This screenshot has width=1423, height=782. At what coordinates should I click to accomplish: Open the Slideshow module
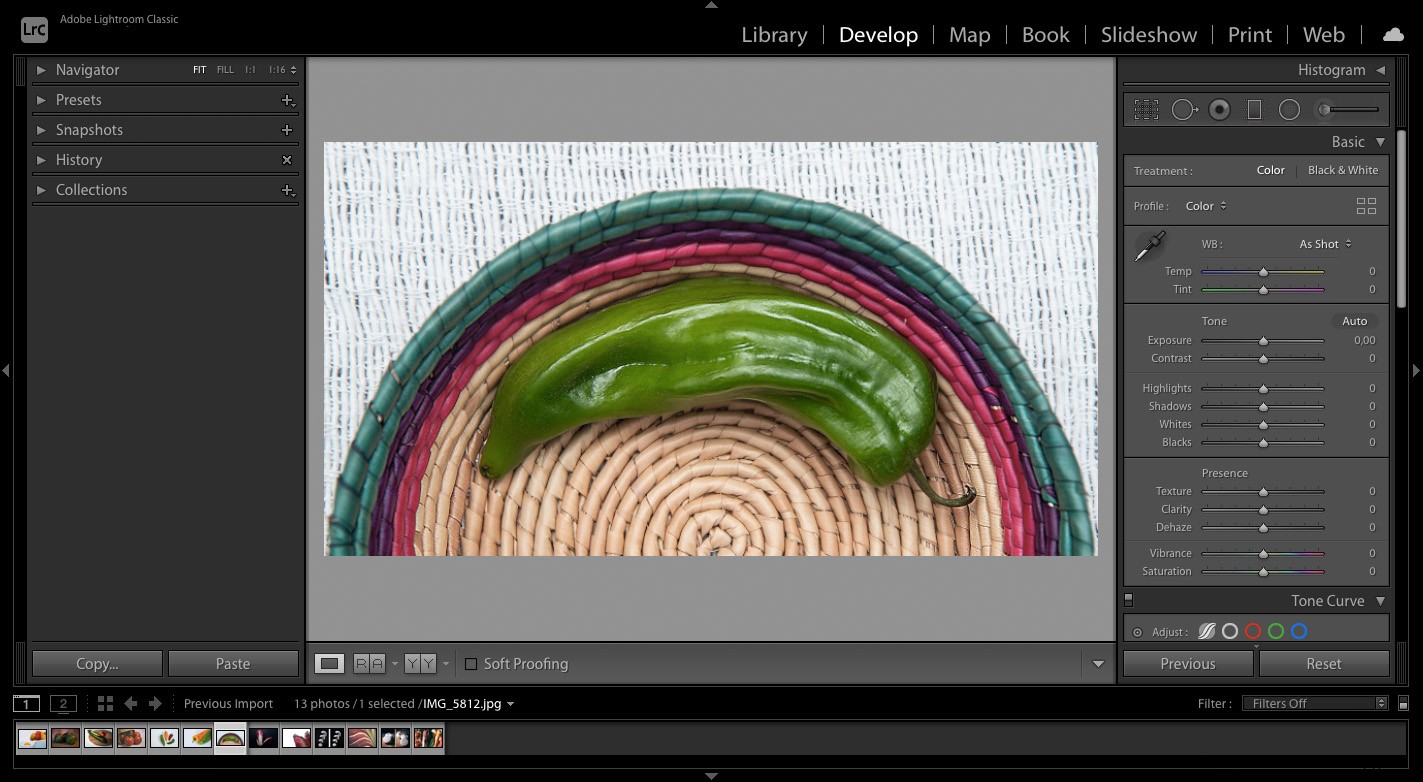[1148, 35]
